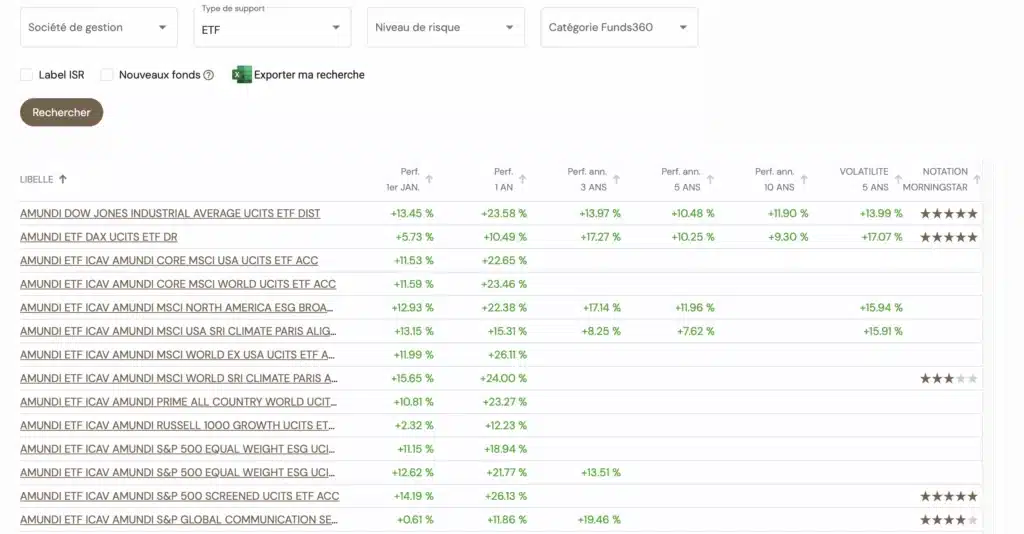Click the Nouveaux fonds help icon
The width and height of the screenshot is (1024, 534).
[x=208, y=75]
